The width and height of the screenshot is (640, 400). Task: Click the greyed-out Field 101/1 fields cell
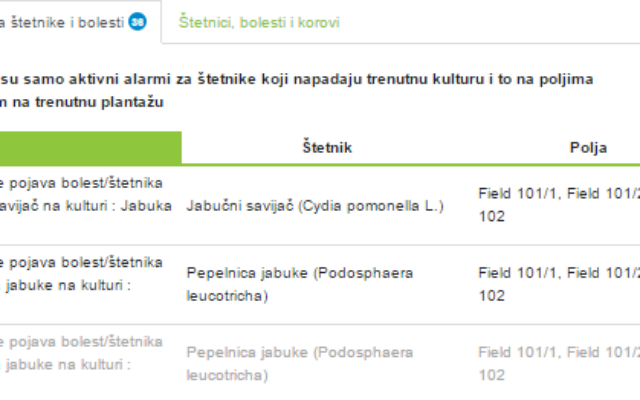click(x=559, y=363)
